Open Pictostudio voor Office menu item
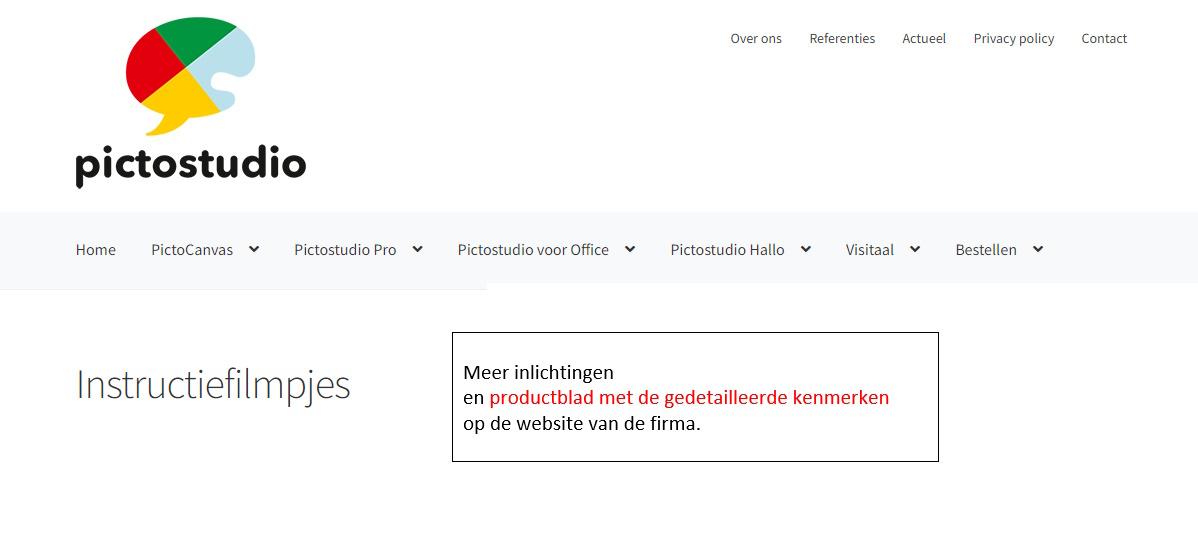 coord(533,250)
